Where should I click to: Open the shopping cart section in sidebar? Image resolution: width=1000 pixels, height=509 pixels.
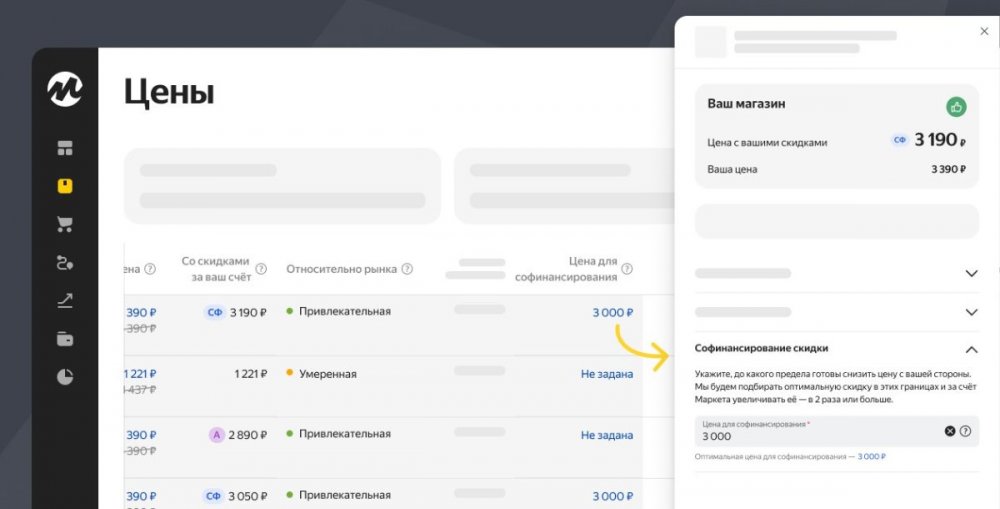[x=65, y=224]
